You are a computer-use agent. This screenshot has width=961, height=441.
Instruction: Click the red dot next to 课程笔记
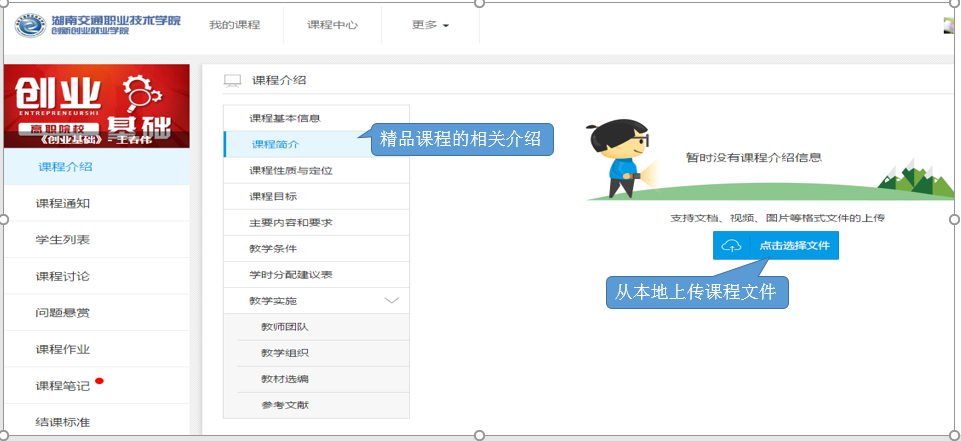tap(99, 381)
